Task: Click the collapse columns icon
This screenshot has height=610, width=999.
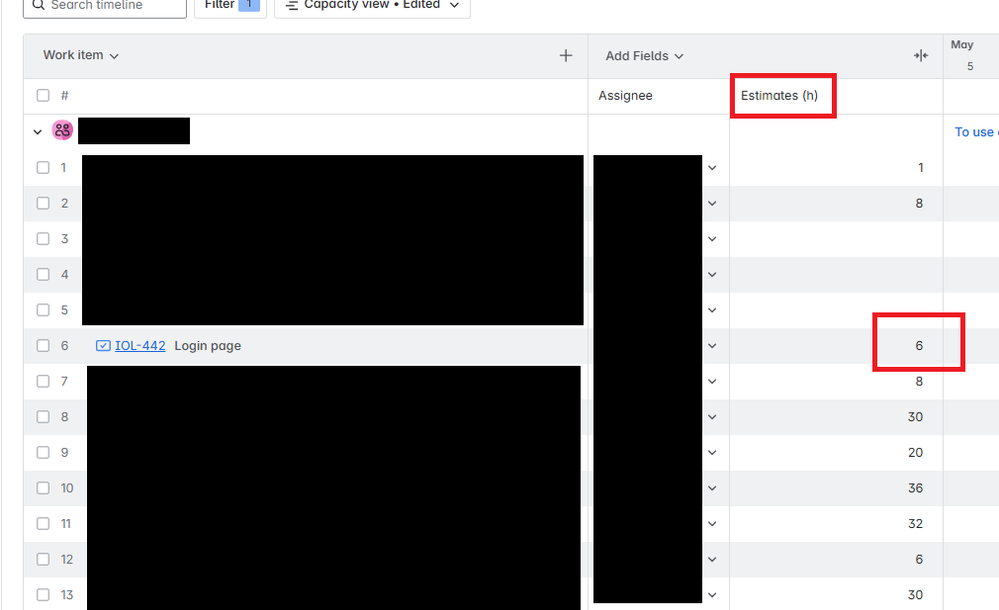Action: tap(921, 56)
